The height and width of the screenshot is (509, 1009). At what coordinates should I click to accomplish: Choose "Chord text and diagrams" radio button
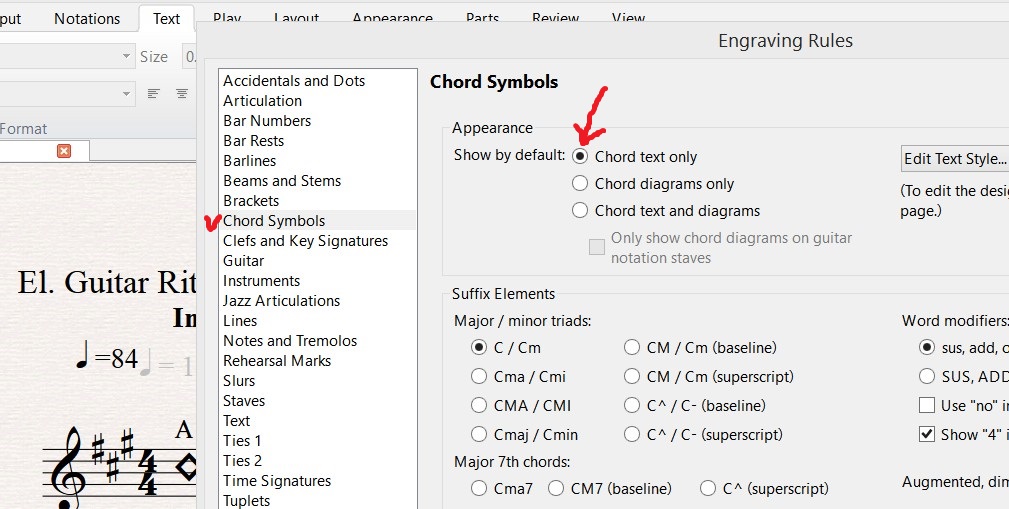click(x=580, y=211)
